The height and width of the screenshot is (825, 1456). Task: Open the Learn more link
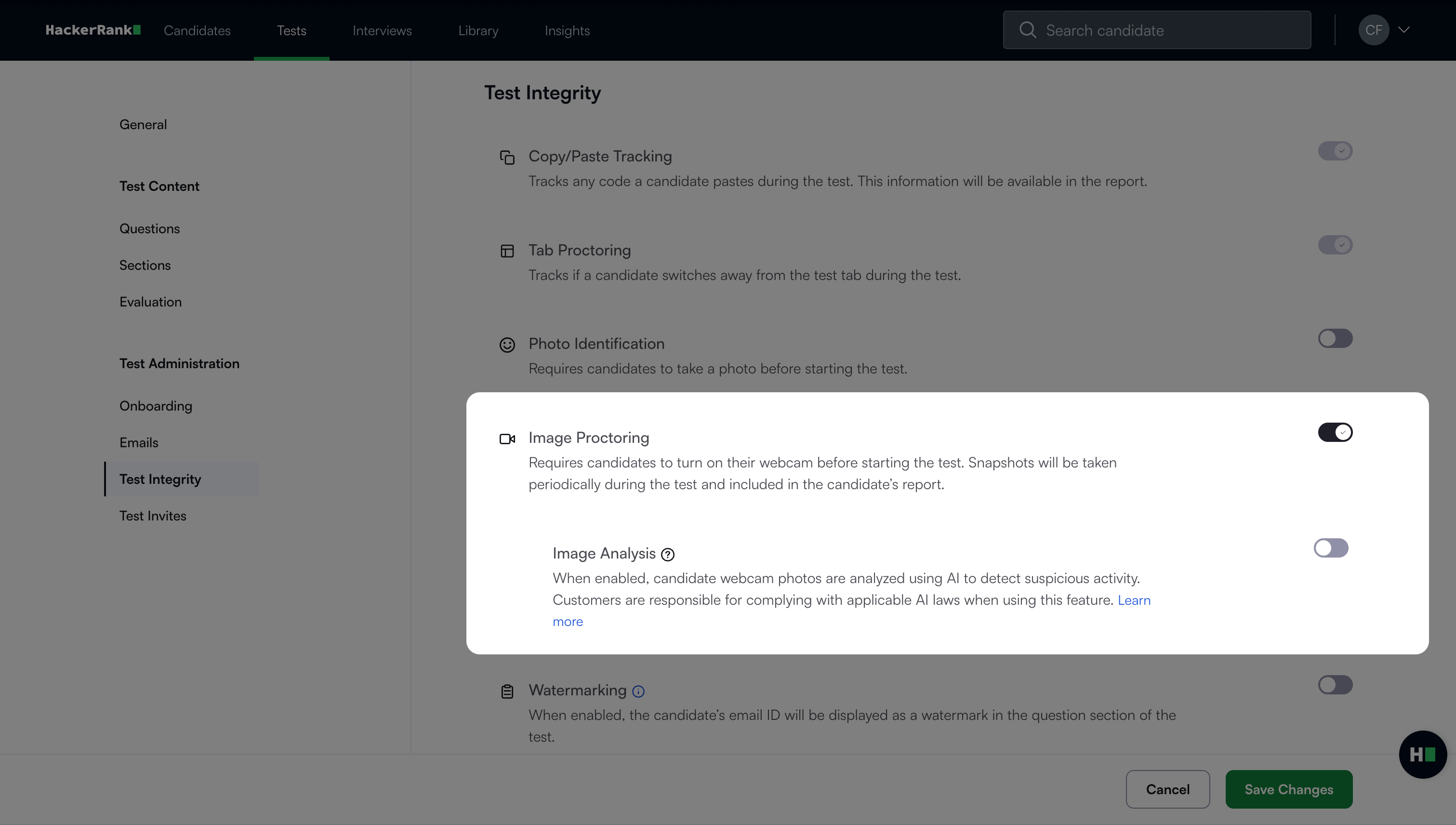1134,600
